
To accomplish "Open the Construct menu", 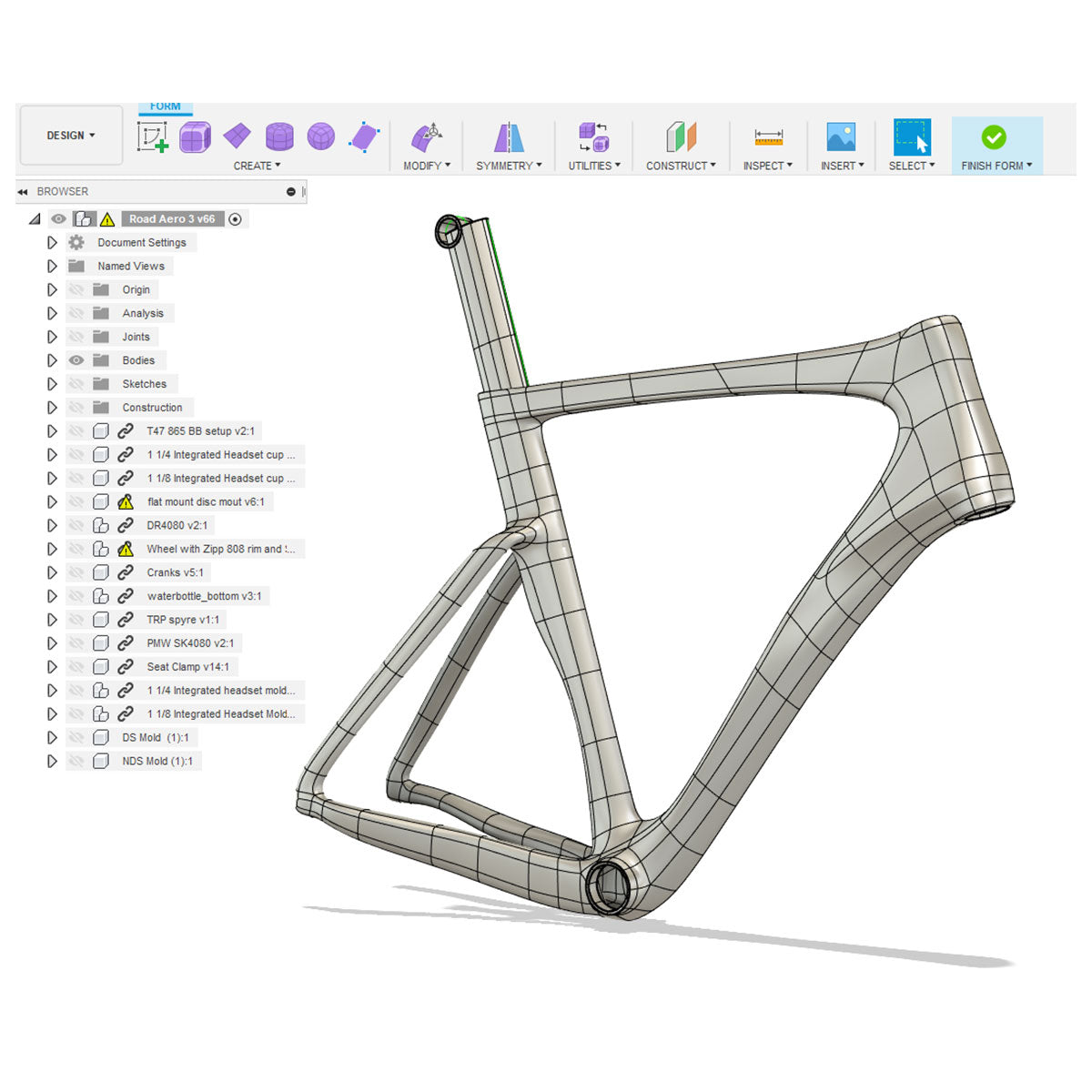I will 681,166.
